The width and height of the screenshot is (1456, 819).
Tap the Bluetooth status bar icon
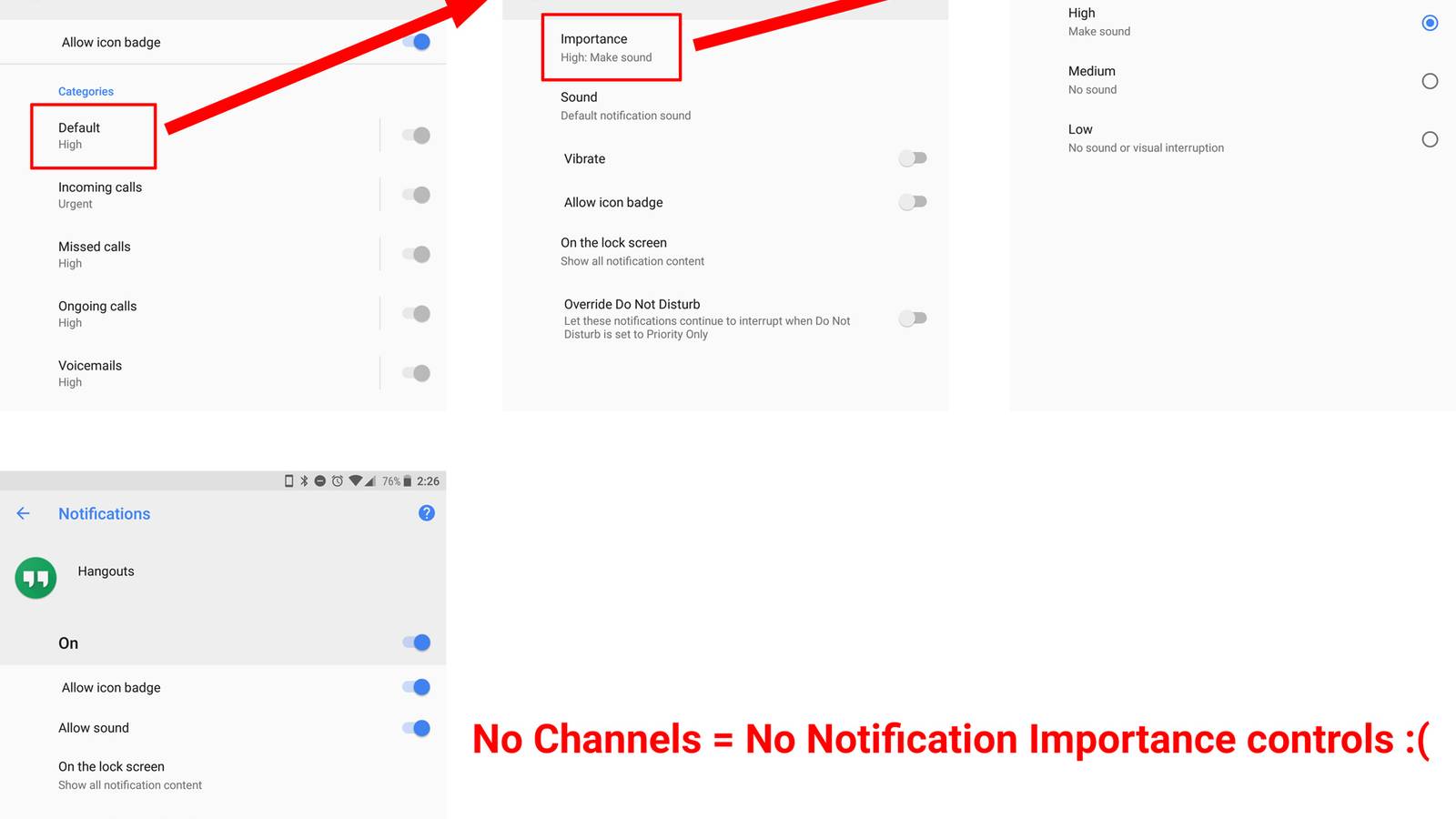click(304, 480)
